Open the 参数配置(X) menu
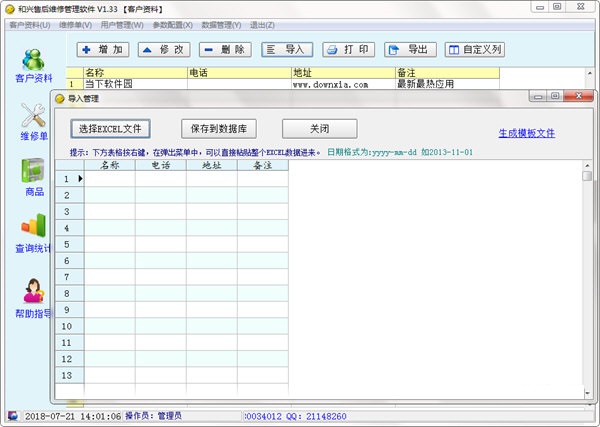The width and height of the screenshot is (600, 427). (x=172, y=24)
